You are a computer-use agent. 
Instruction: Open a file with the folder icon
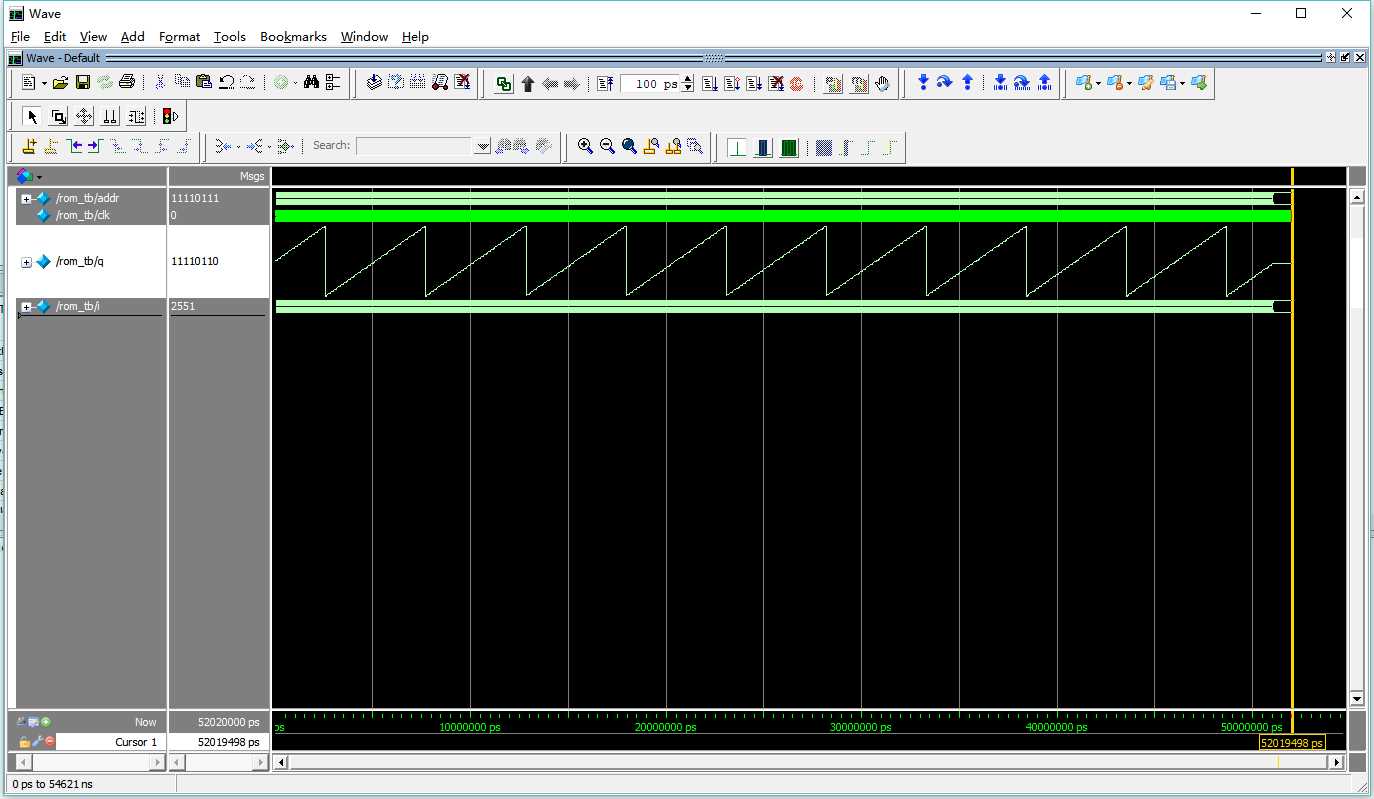coord(60,83)
